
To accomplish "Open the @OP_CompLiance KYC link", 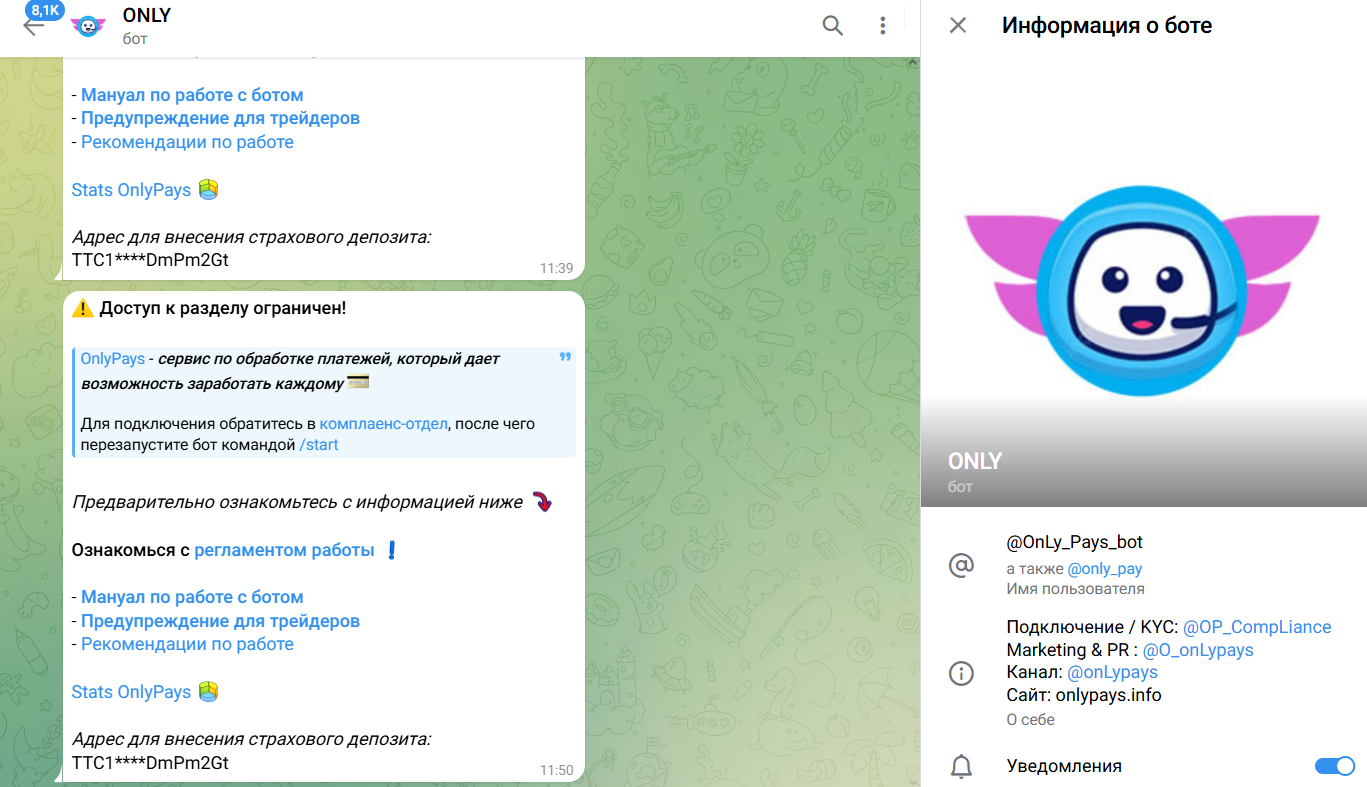I will click(x=1257, y=627).
